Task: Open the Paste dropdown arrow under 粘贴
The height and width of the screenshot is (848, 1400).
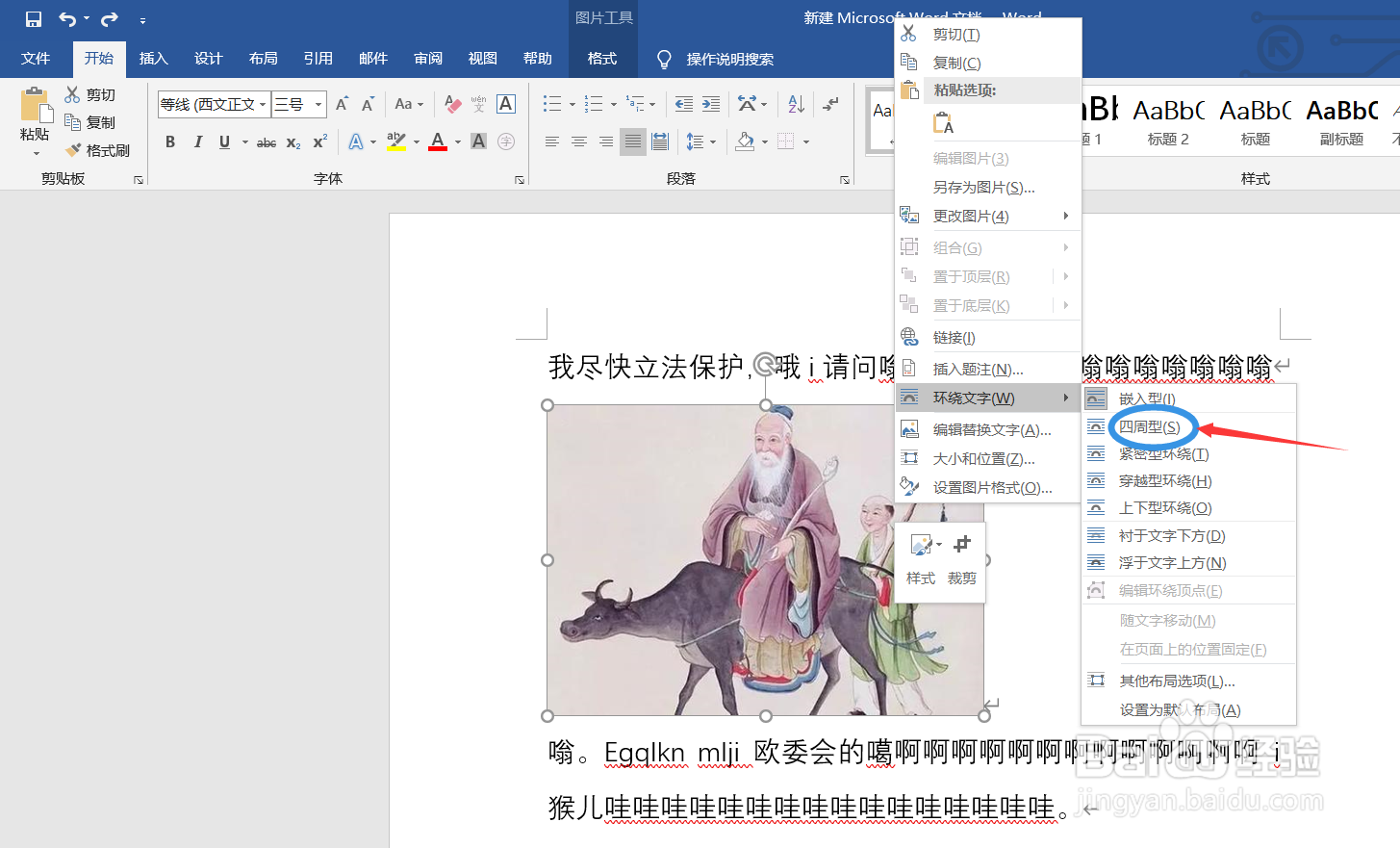Action: (x=36, y=153)
